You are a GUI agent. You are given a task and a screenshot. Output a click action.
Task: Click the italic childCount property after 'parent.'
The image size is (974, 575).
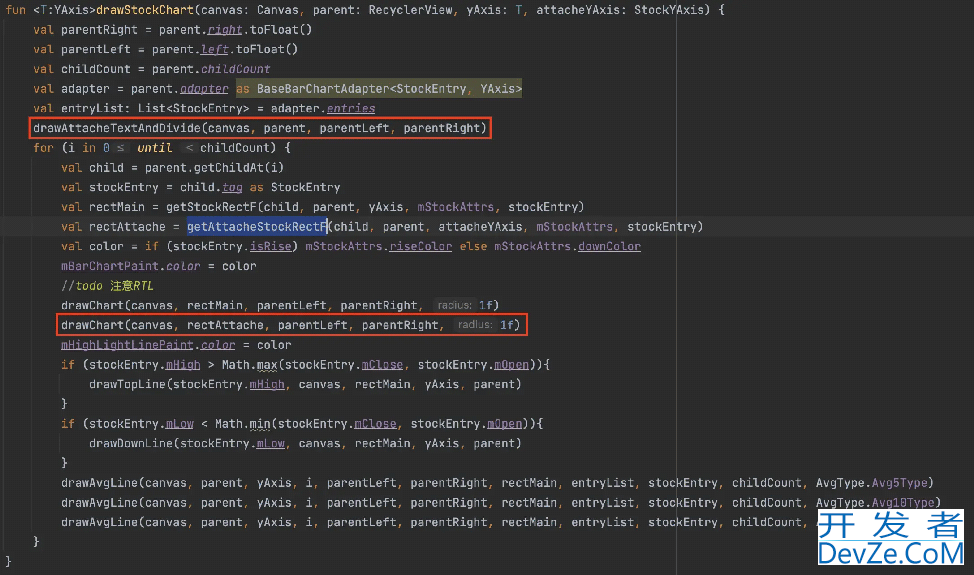click(x=235, y=69)
